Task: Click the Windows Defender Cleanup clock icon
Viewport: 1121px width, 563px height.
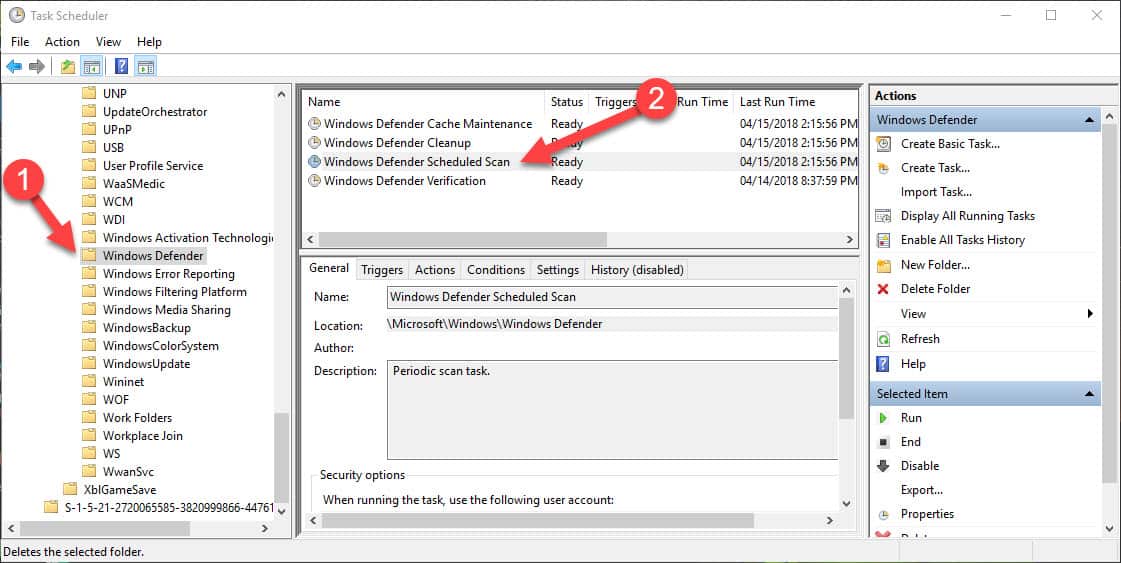Action: [x=314, y=142]
